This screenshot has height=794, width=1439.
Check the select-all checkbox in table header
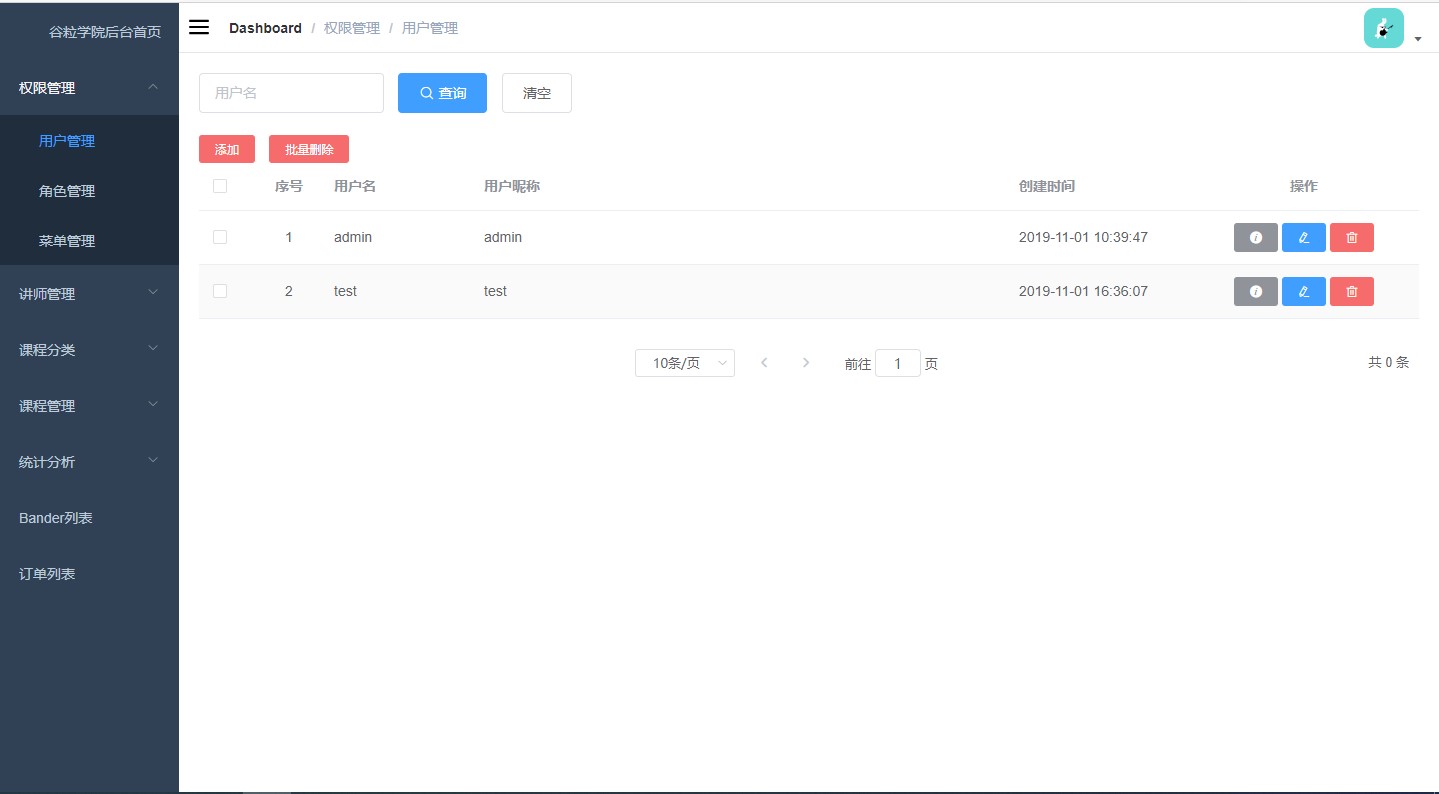click(220, 186)
